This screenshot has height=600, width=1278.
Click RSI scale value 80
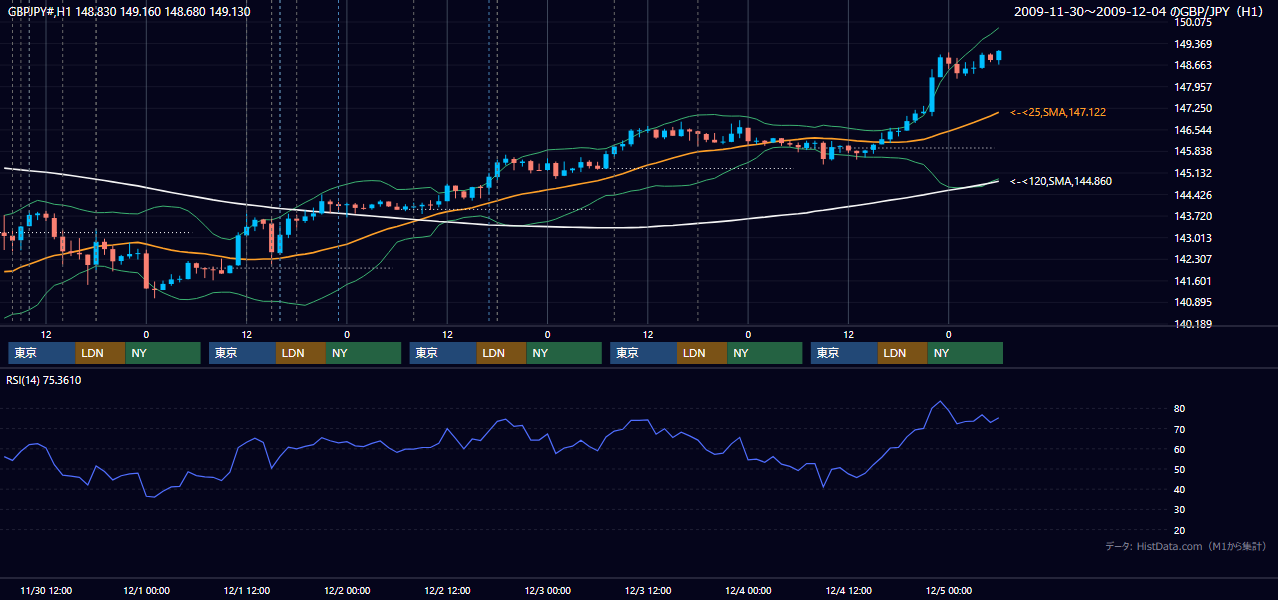[1180, 409]
